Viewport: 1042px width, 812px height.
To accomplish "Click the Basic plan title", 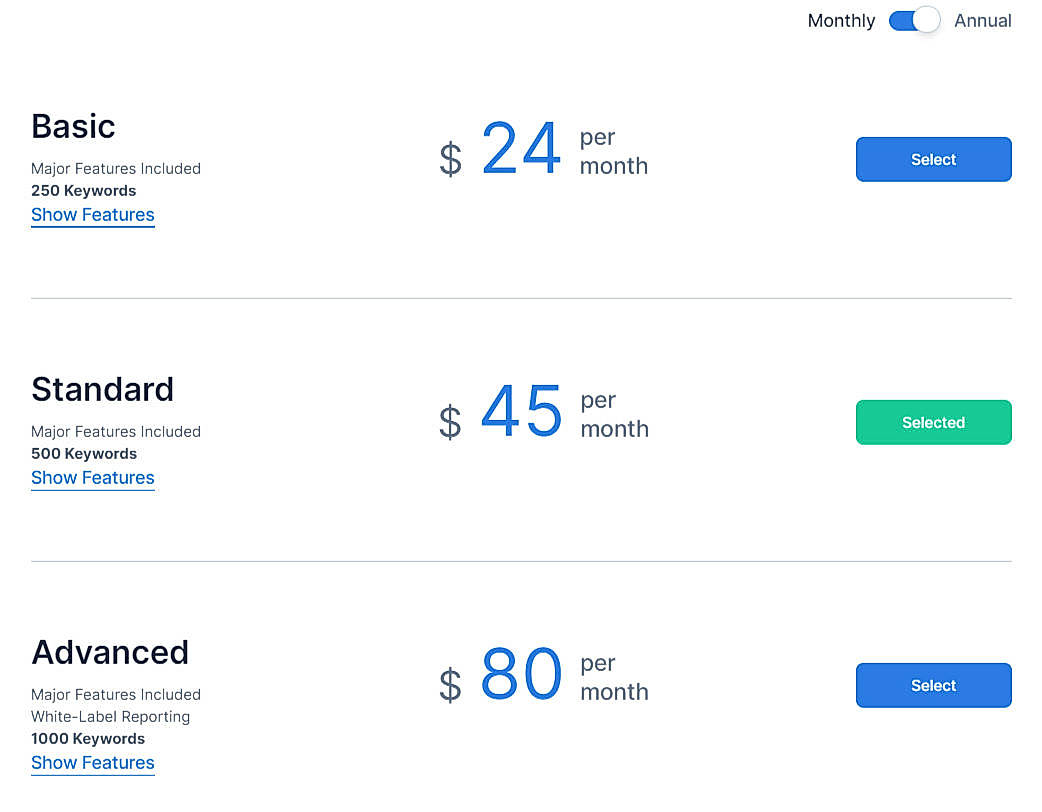I will click(x=72, y=127).
